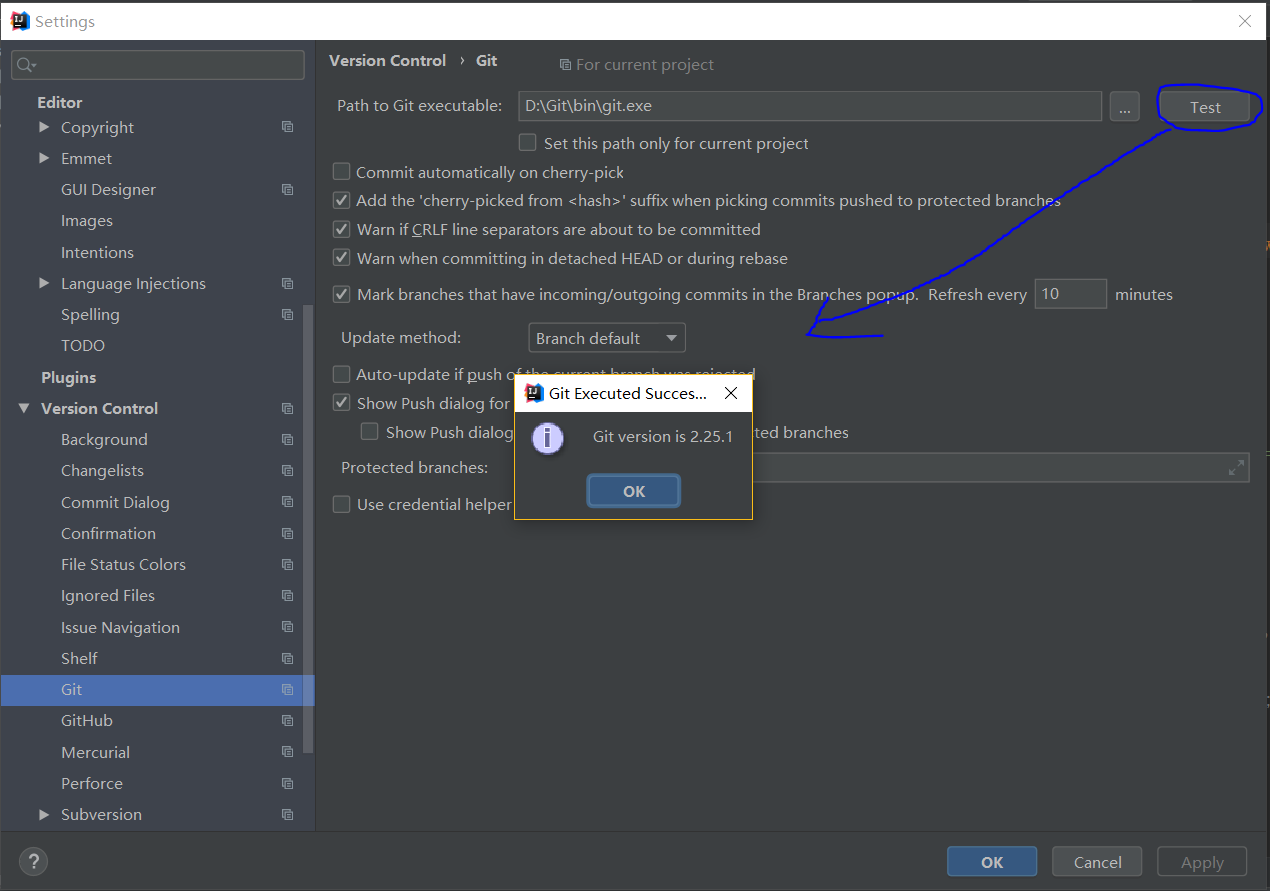
Task: Click the project-level icon beside GUI Designer
Action: 288,189
